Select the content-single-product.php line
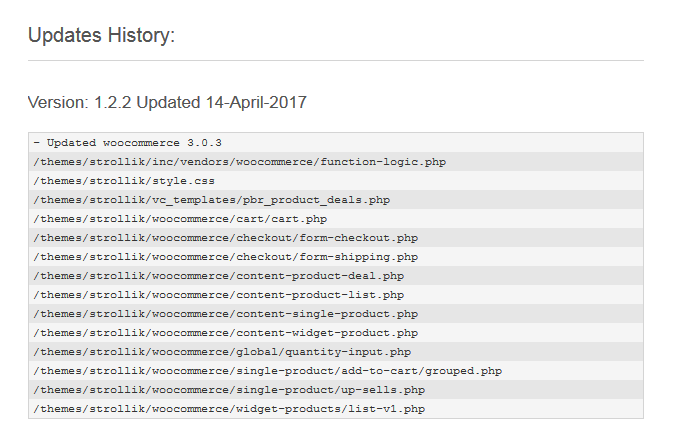 coord(336,314)
